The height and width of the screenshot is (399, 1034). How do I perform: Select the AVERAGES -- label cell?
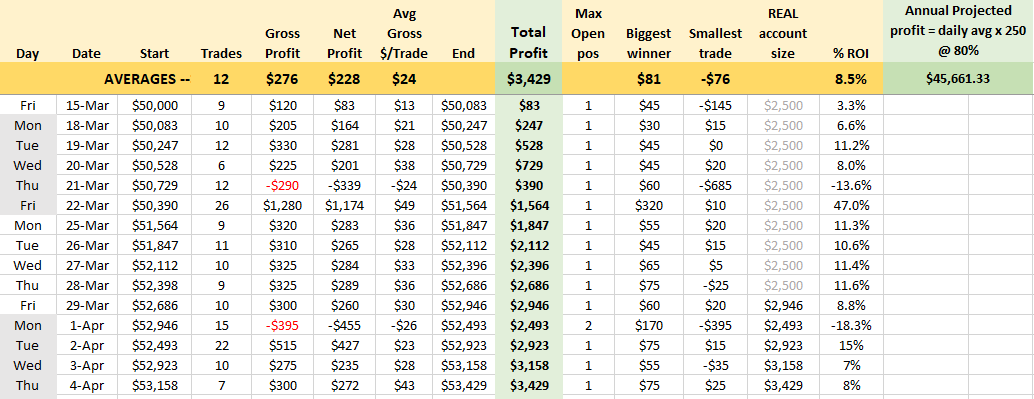pos(147,79)
